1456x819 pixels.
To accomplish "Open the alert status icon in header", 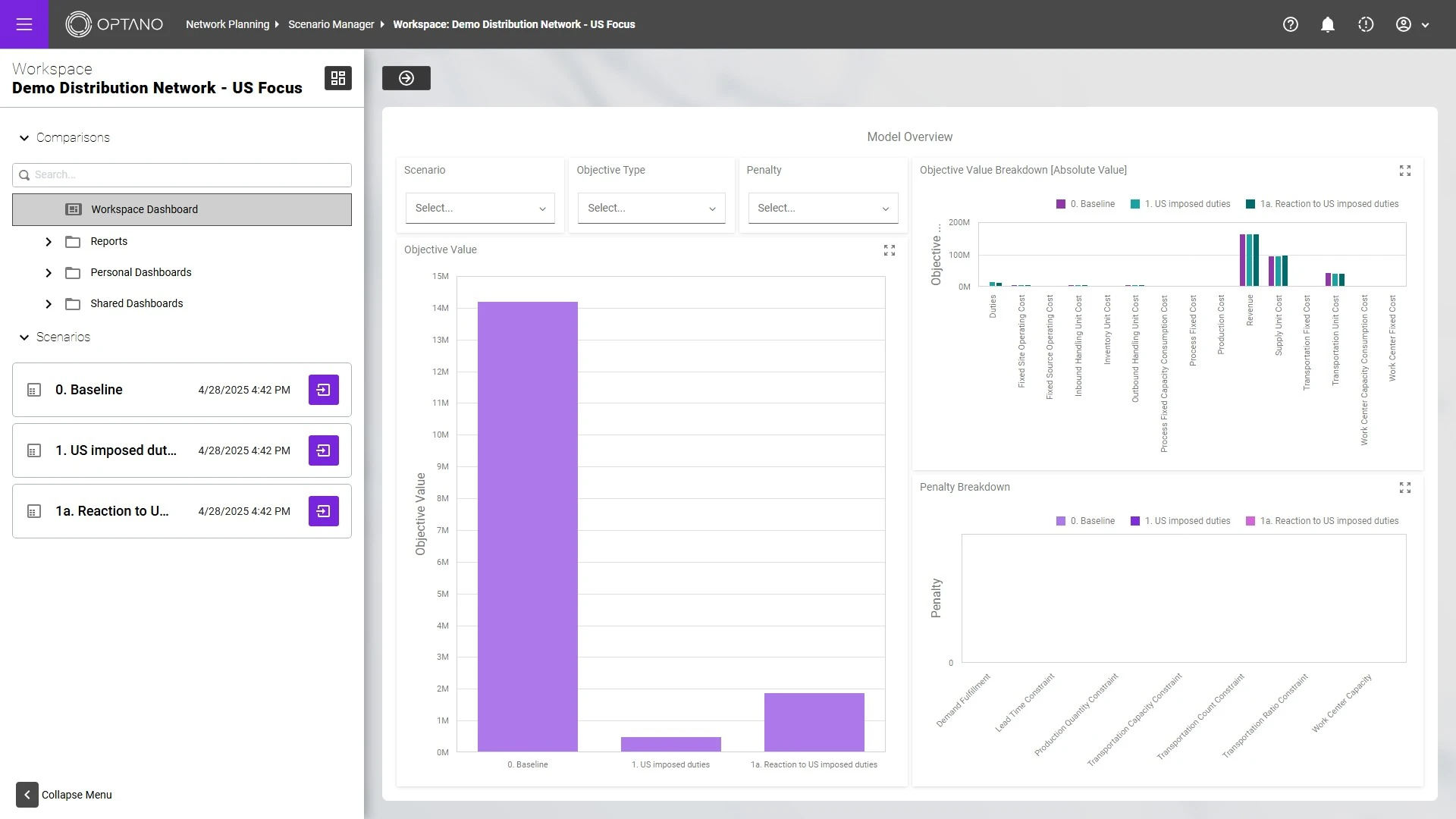I will point(1366,24).
